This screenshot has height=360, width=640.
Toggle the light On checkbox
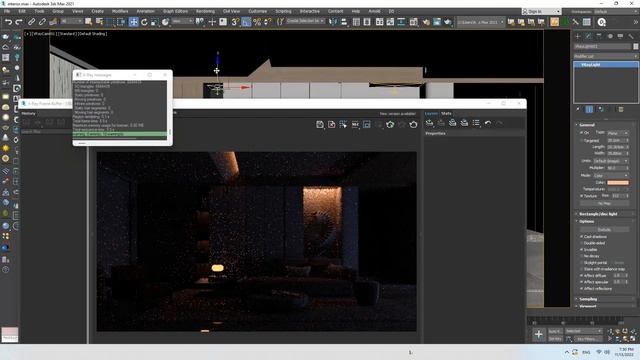coord(581,133)
